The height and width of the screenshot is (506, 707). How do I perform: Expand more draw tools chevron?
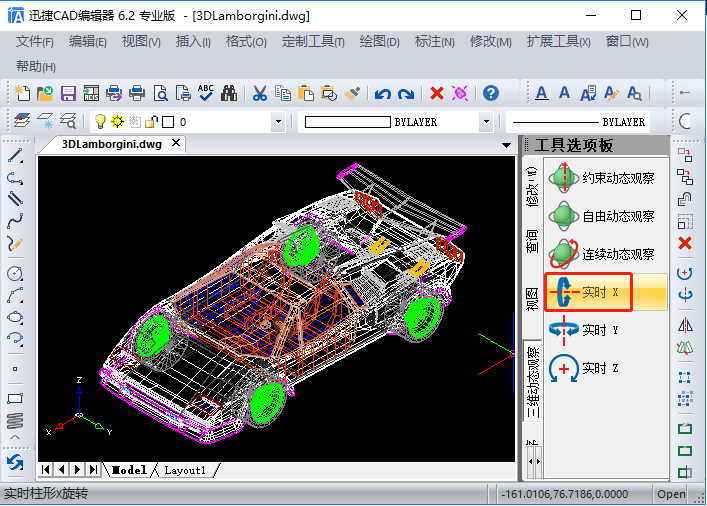click(15, 437)
